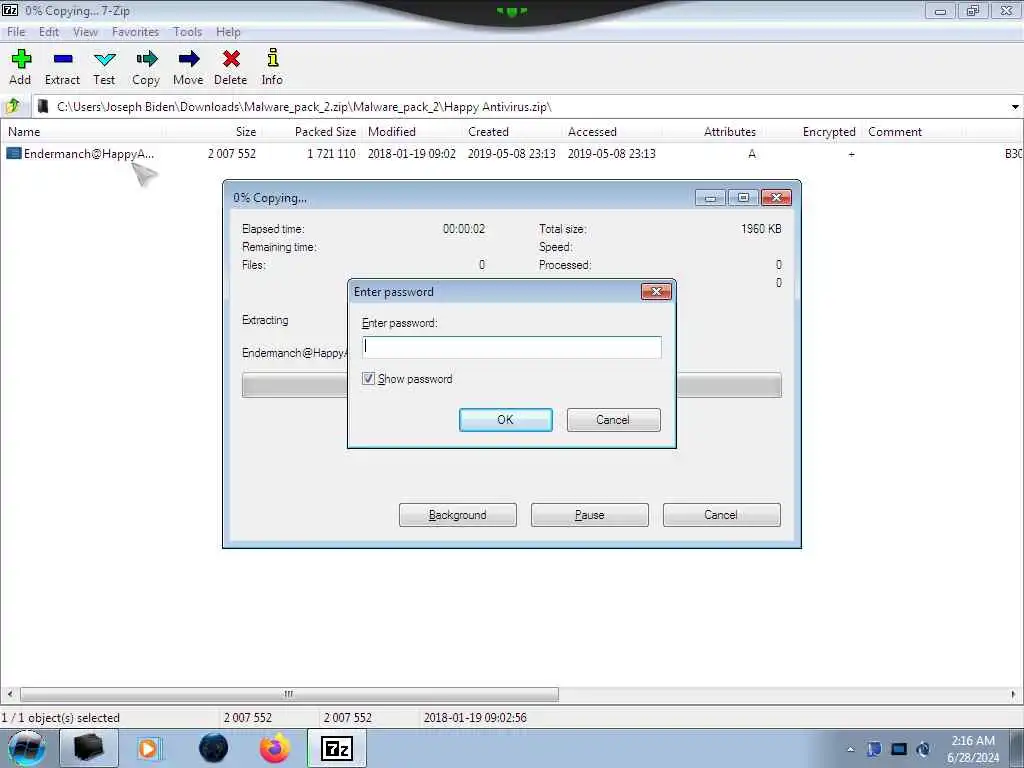This screenshot has width=1024, height=768.
Task: Open the Tools menu
Action: point(187,32)
